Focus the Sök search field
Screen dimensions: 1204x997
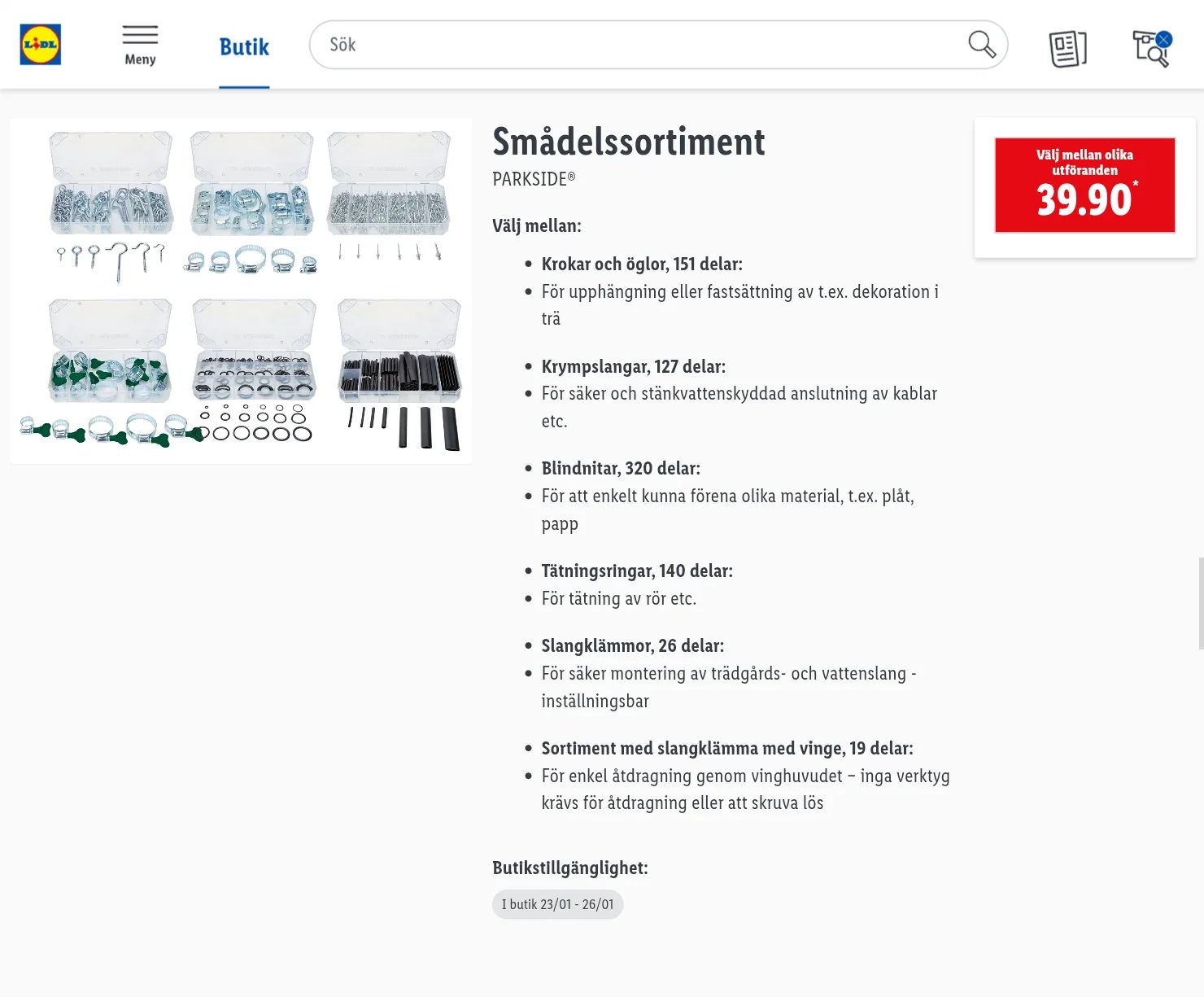click(635, 45)
